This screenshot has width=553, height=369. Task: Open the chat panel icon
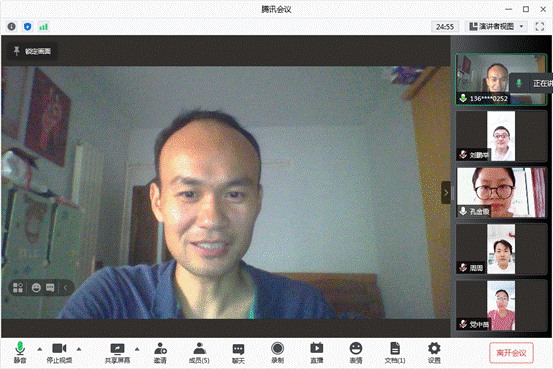tap(238, 353)
